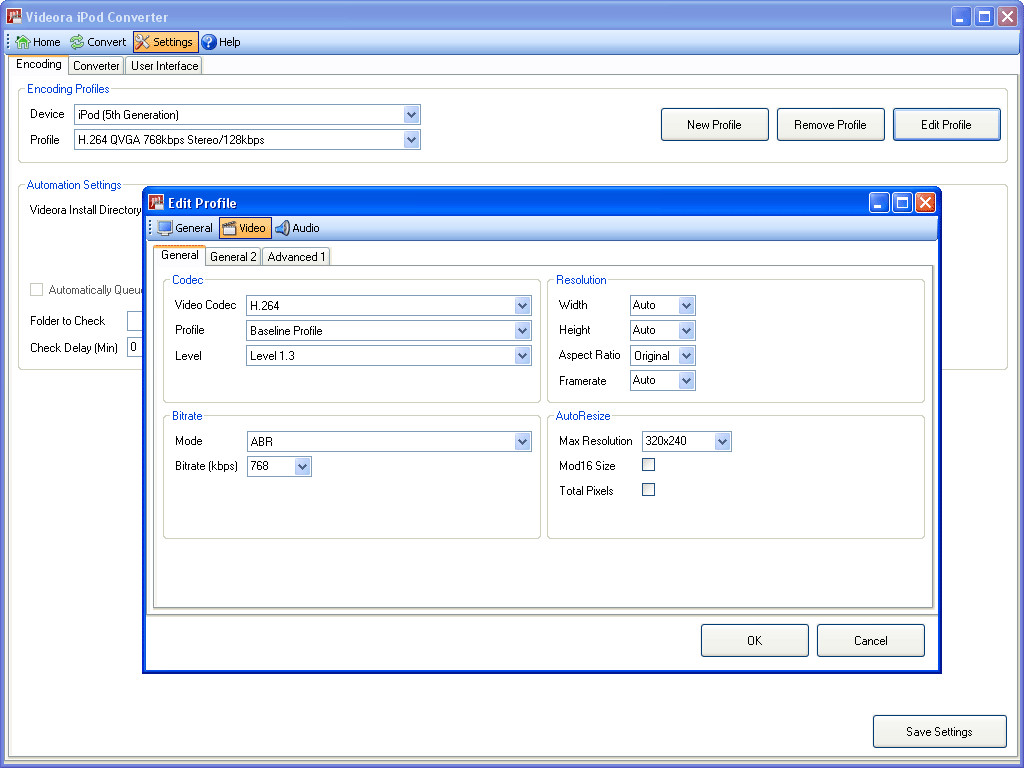Switch to the Converter tab
The height and width of the screenshot is (768, 1024).
coord(96,66)
